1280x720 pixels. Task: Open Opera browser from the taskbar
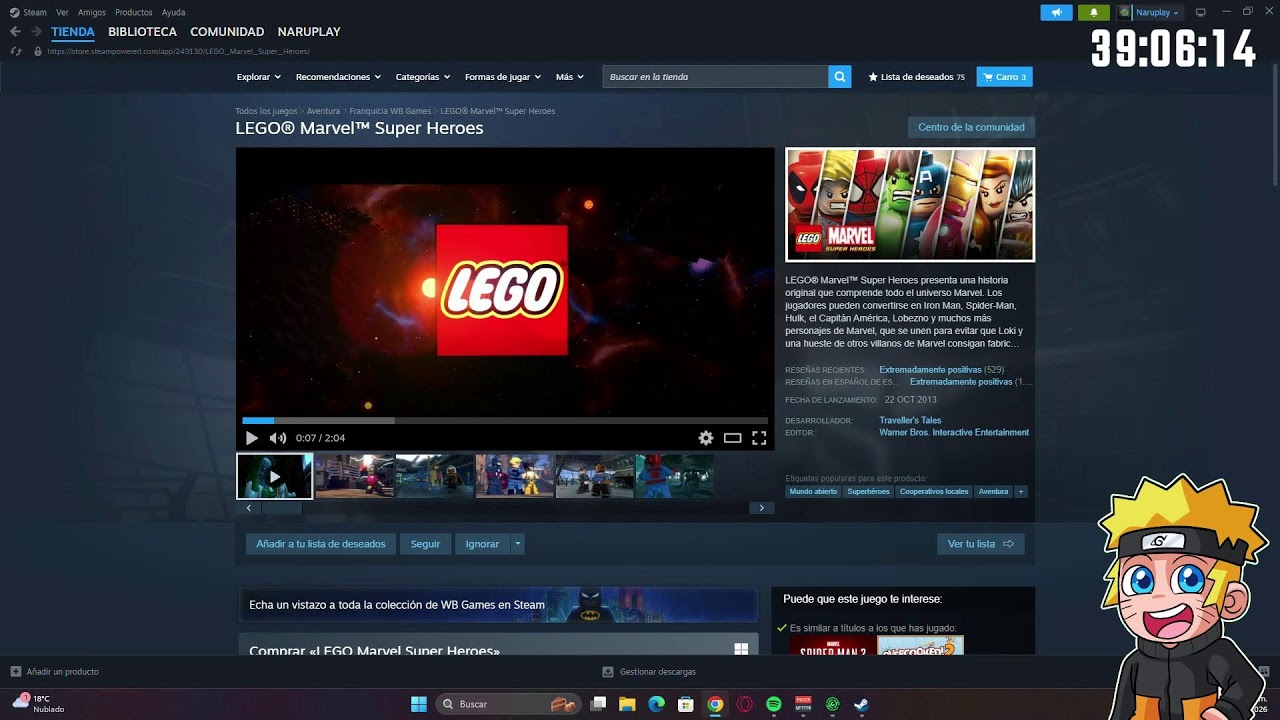pyautogui.click(x=744, y=704)
